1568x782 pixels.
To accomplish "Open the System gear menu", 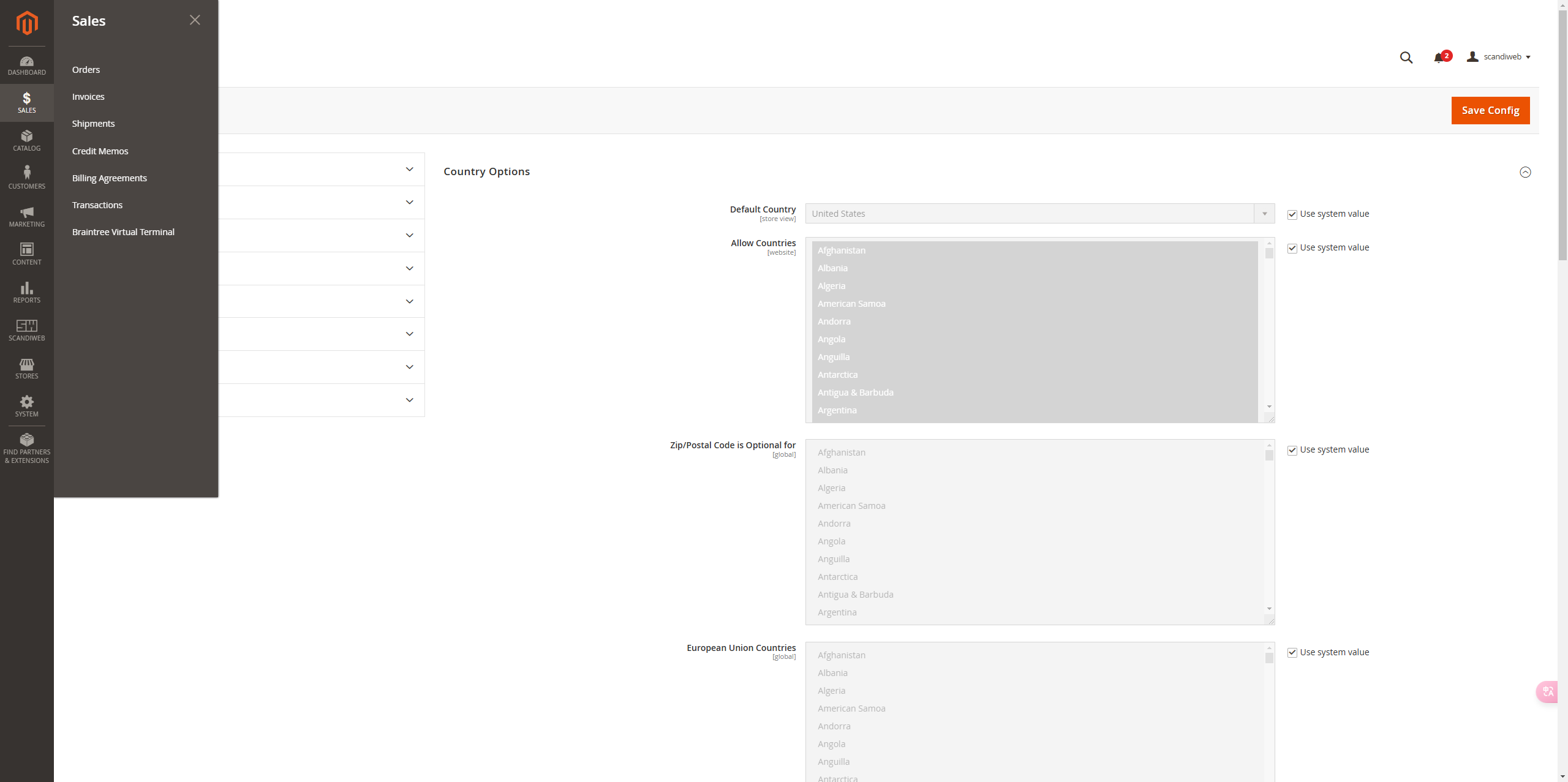I will click(x=26, y=406).
